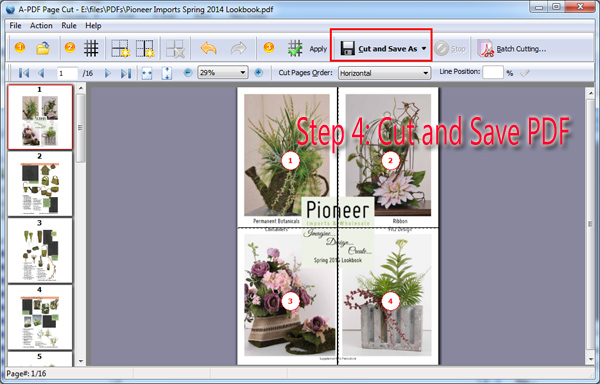Go to the next page

pyautogui.click(x=108, y=73)
